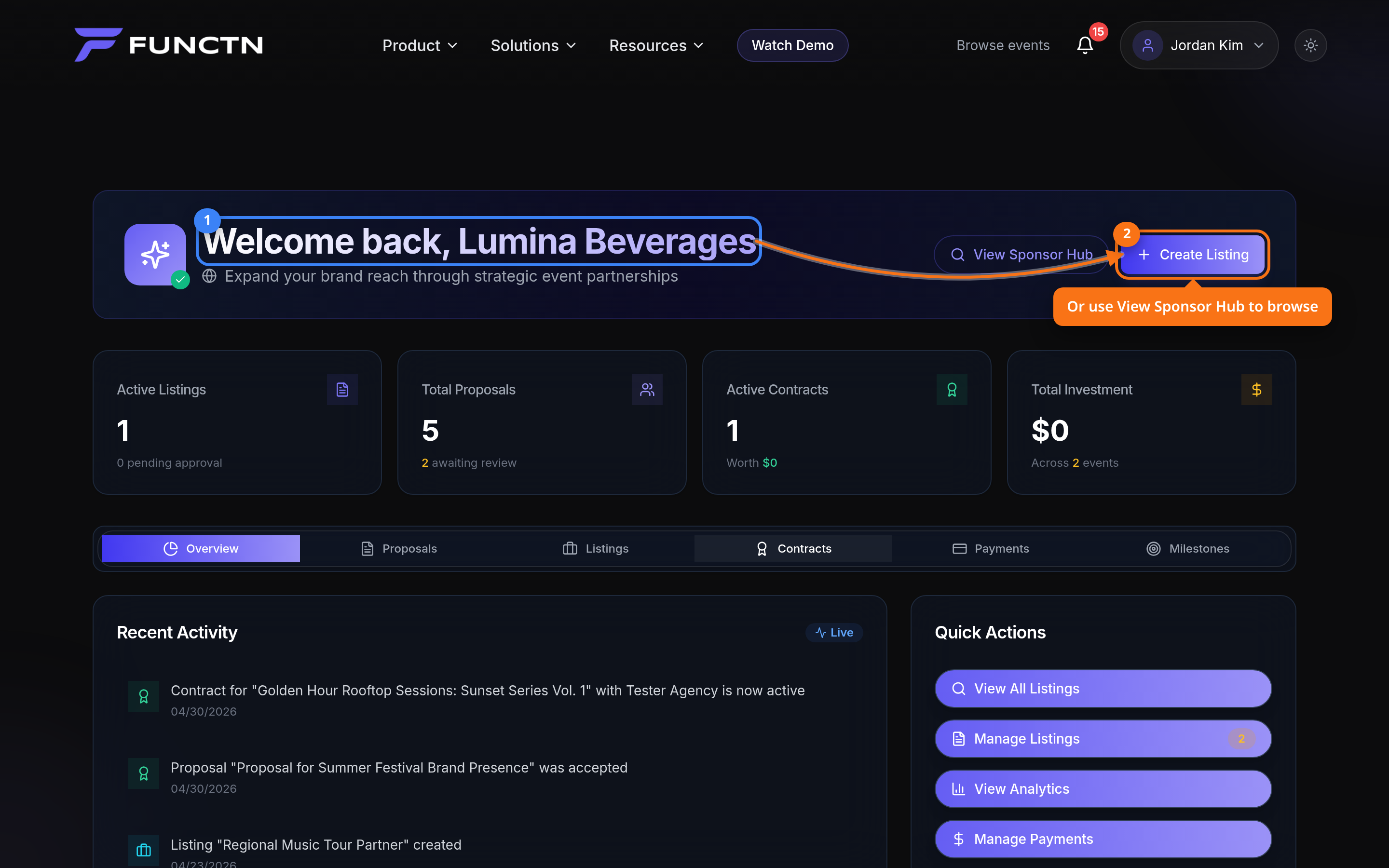Viewport: 1389px width, 868px height.
Task: Switch to the Overview tab
Action: pyautogui.click(x=201, y=549)
